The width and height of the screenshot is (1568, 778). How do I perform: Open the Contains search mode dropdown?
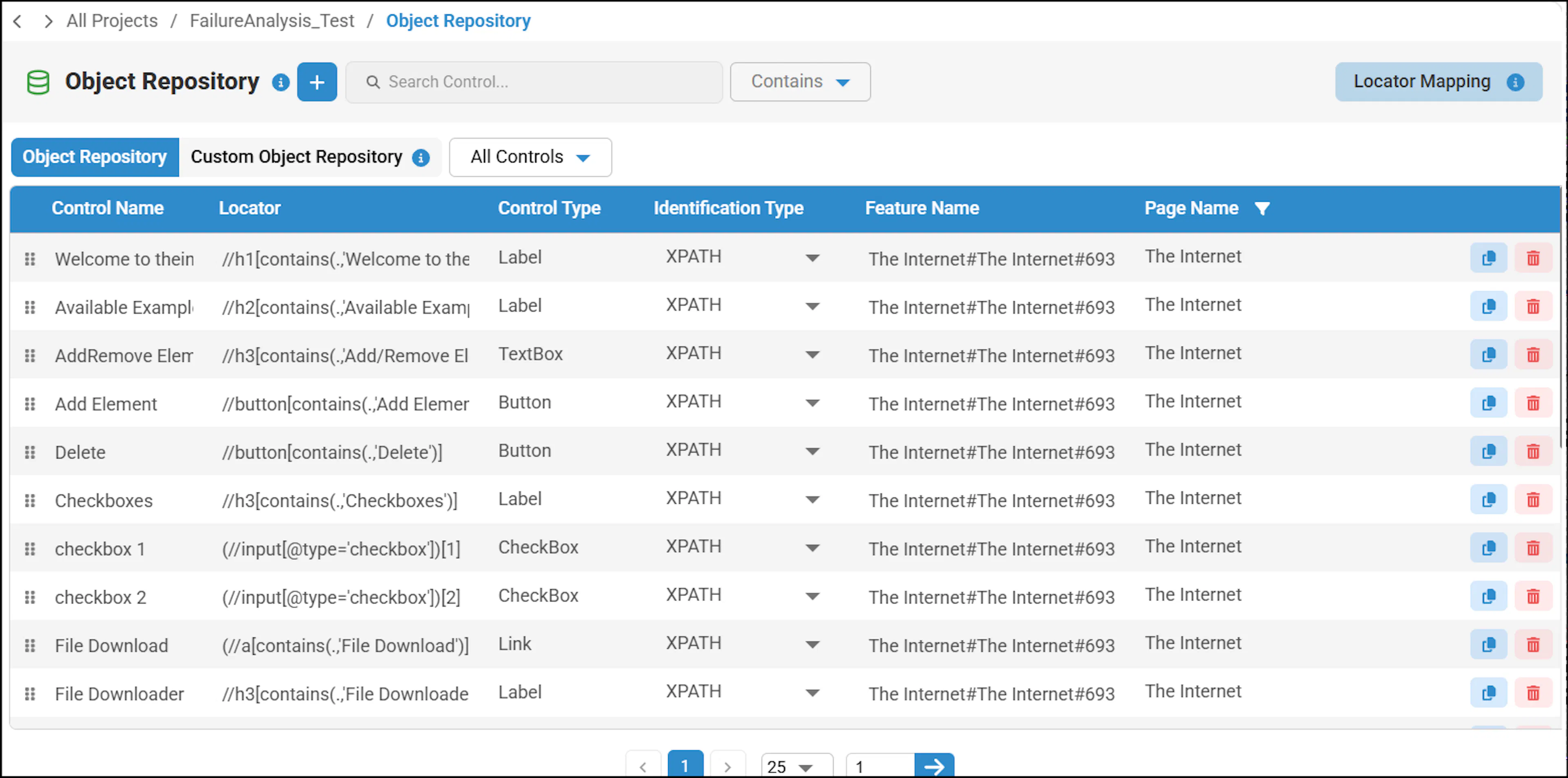click(800, 82)
